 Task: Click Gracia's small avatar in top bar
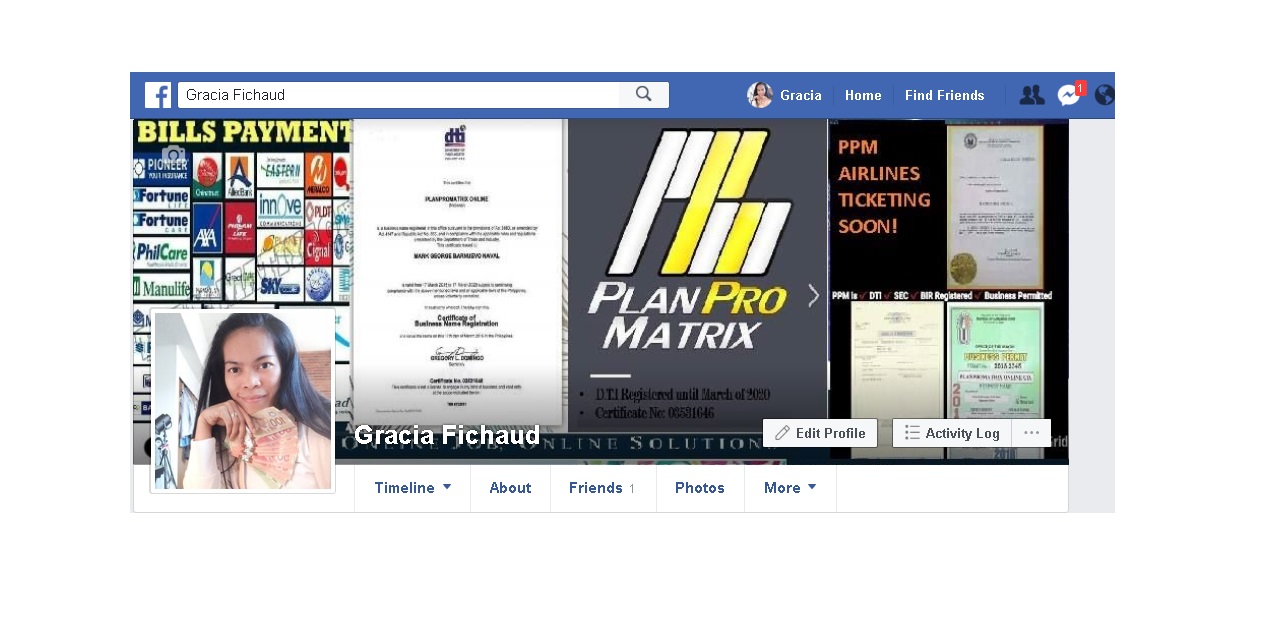(x=760, y=96)
